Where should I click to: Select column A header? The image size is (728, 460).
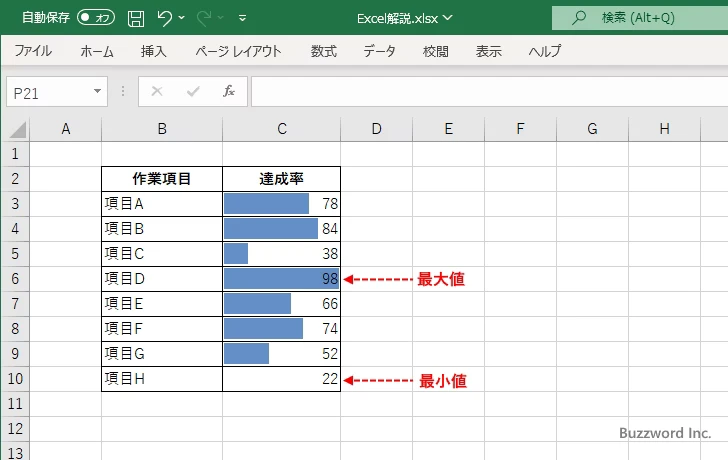(x=65, y=129)
